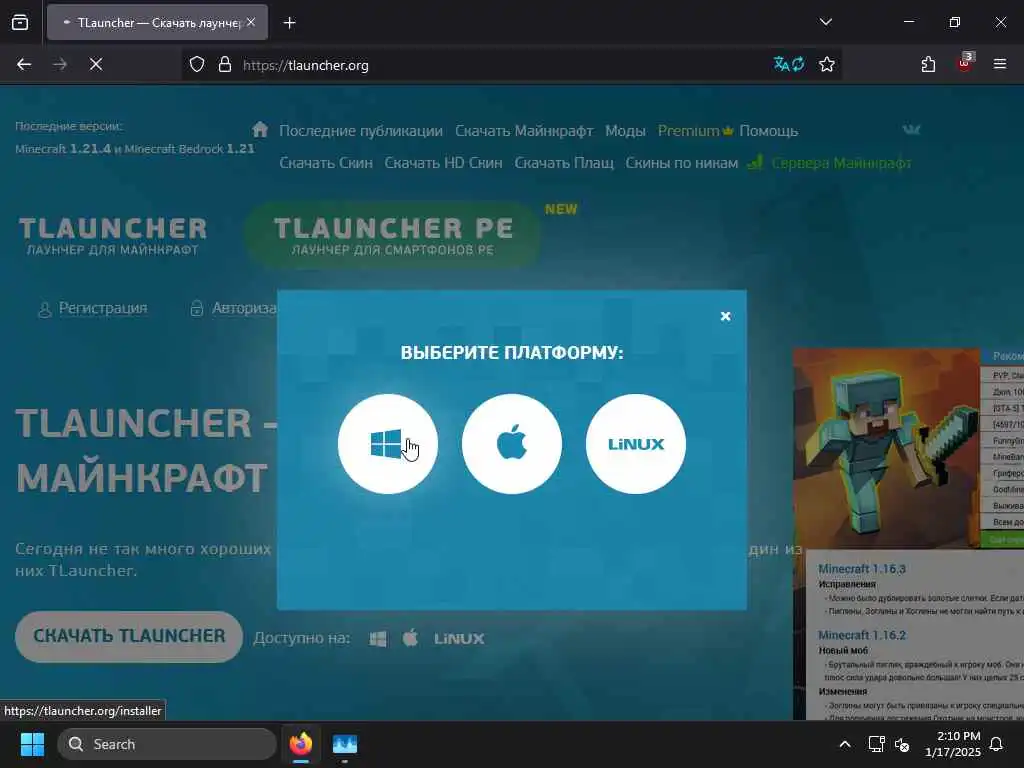The width and height of the screenshot is (1024, 768).
Task: Open the Помощь menu item
Action: pyautogui.click(x=769, y=131)
